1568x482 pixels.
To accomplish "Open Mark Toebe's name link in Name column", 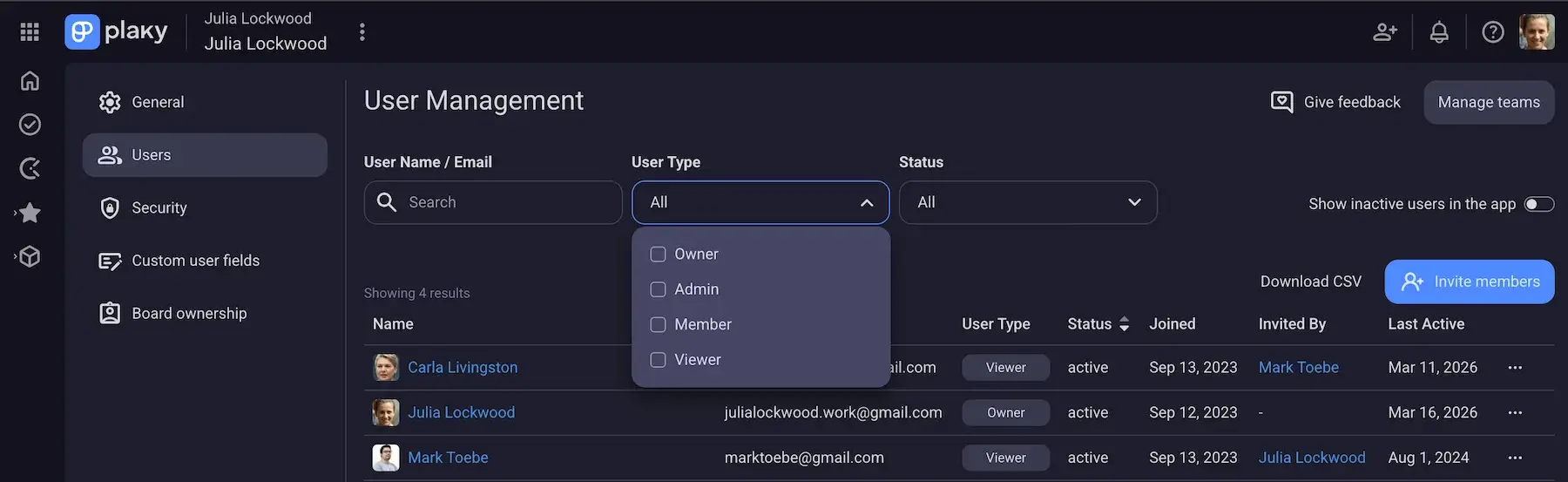I will (448, 458).
